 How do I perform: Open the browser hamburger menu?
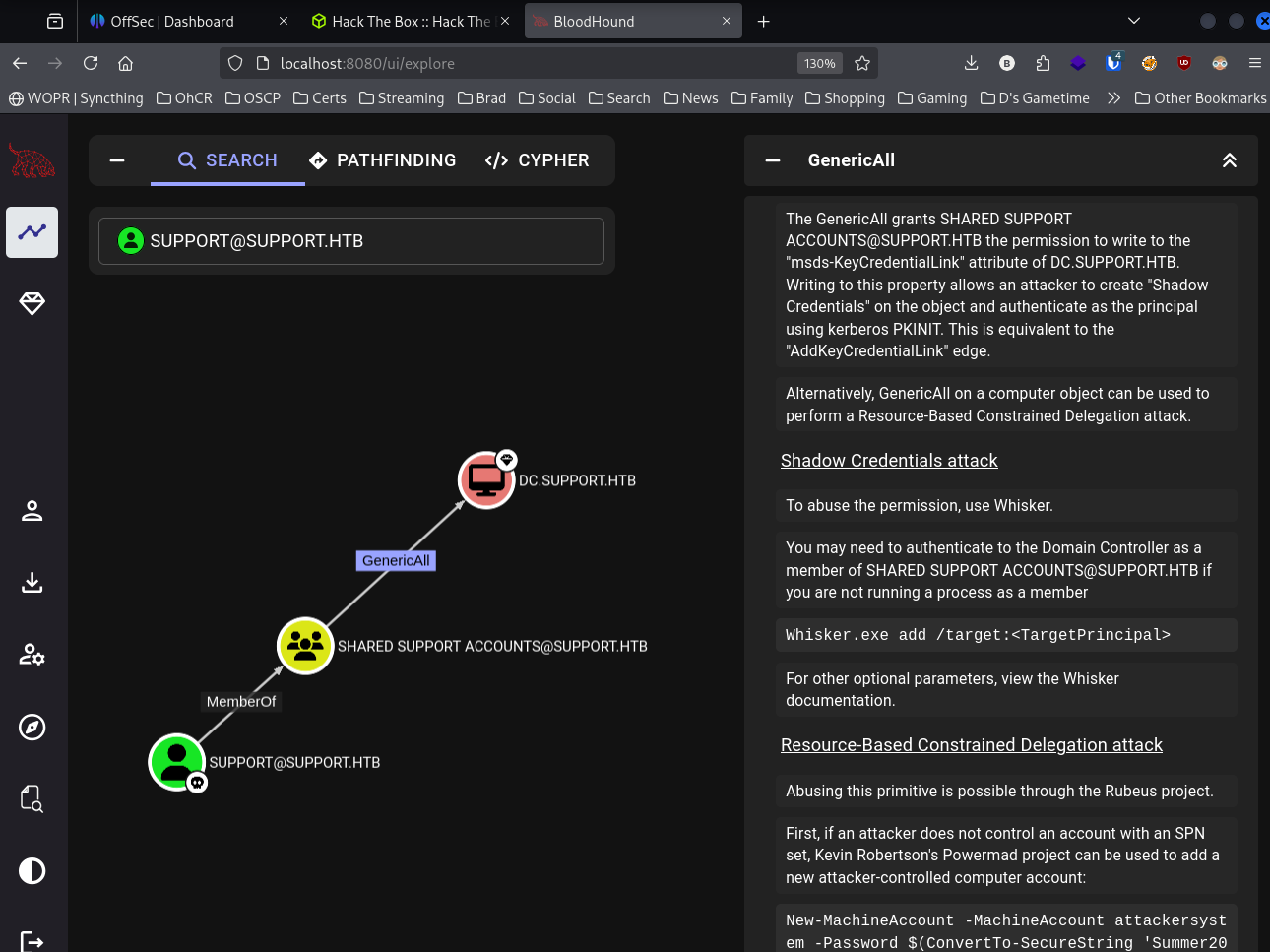click(1255, 63)
